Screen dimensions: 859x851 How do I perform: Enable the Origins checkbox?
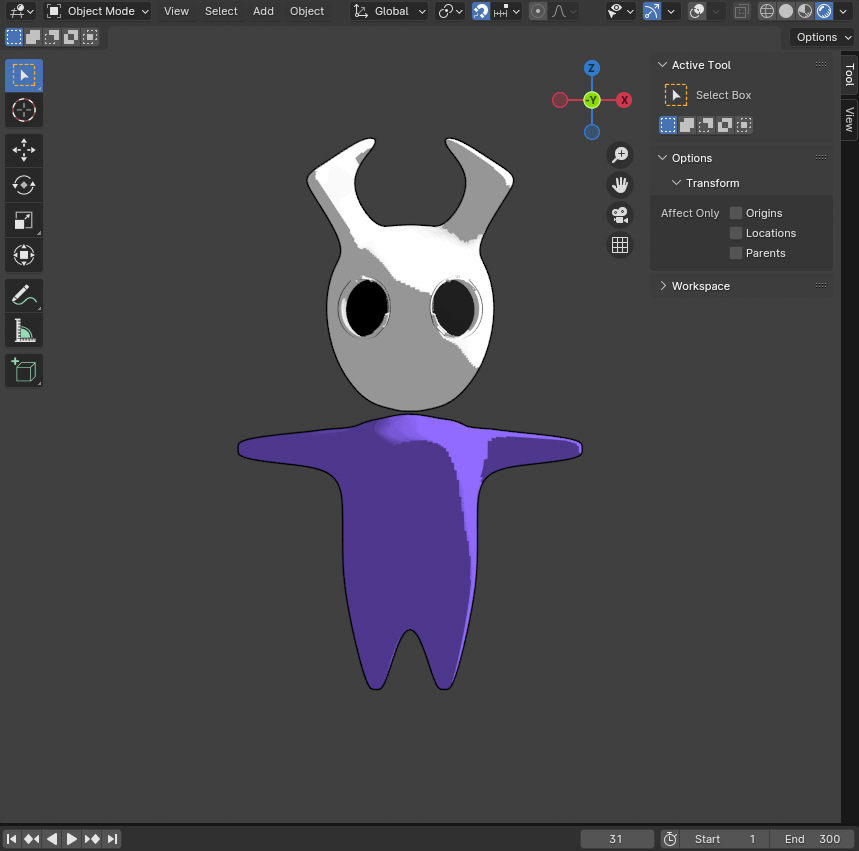736,213
